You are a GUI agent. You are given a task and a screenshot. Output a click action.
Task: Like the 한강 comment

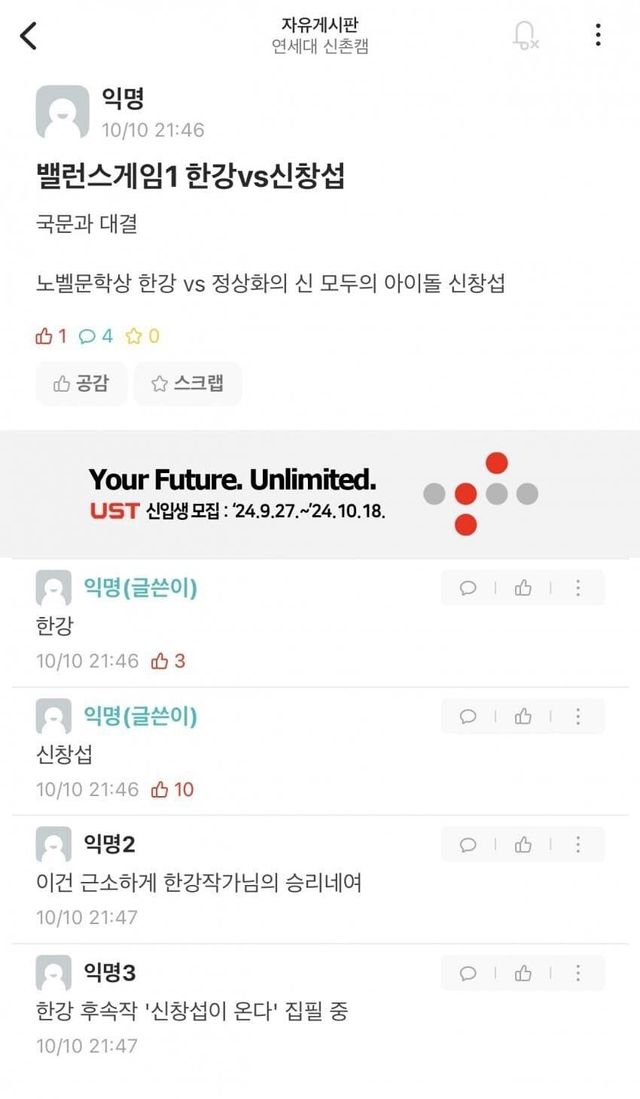523,588
